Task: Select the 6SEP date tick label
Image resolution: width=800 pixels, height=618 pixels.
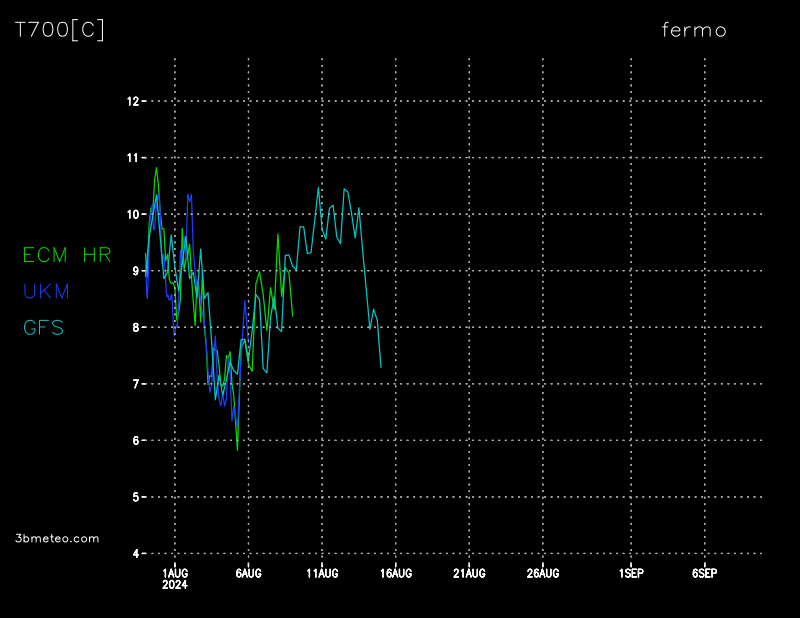Action: (x=704, y=573)
